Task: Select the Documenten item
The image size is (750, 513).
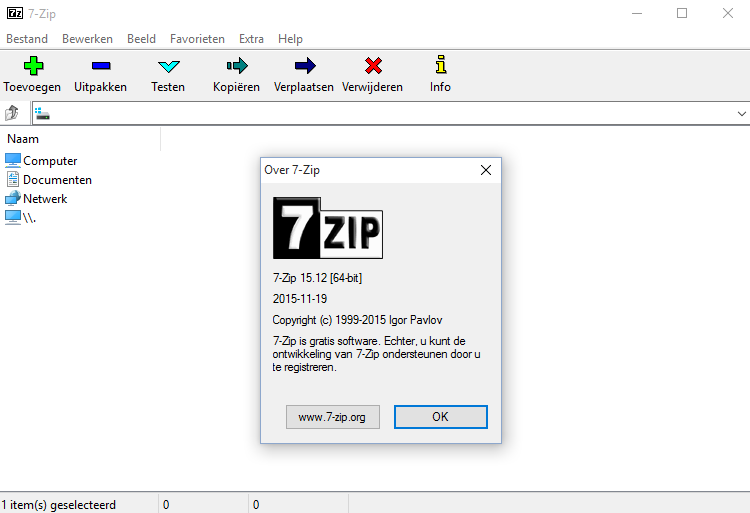Action: [x=57, y=180]
